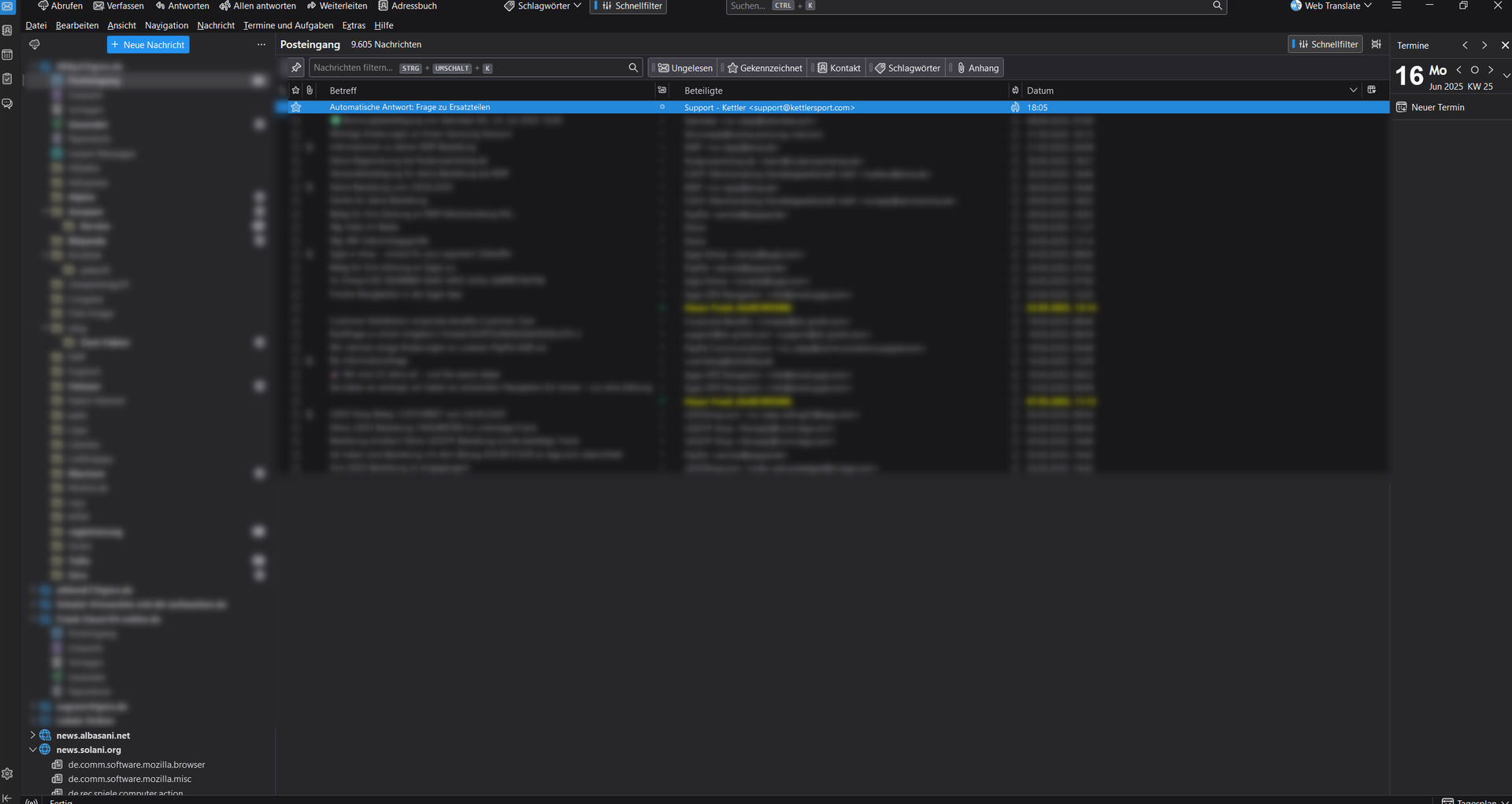Star the Automatische Antwort message
Image resolution: width=1512 pixels, height=804 pixels.
[x=296, y=107]
